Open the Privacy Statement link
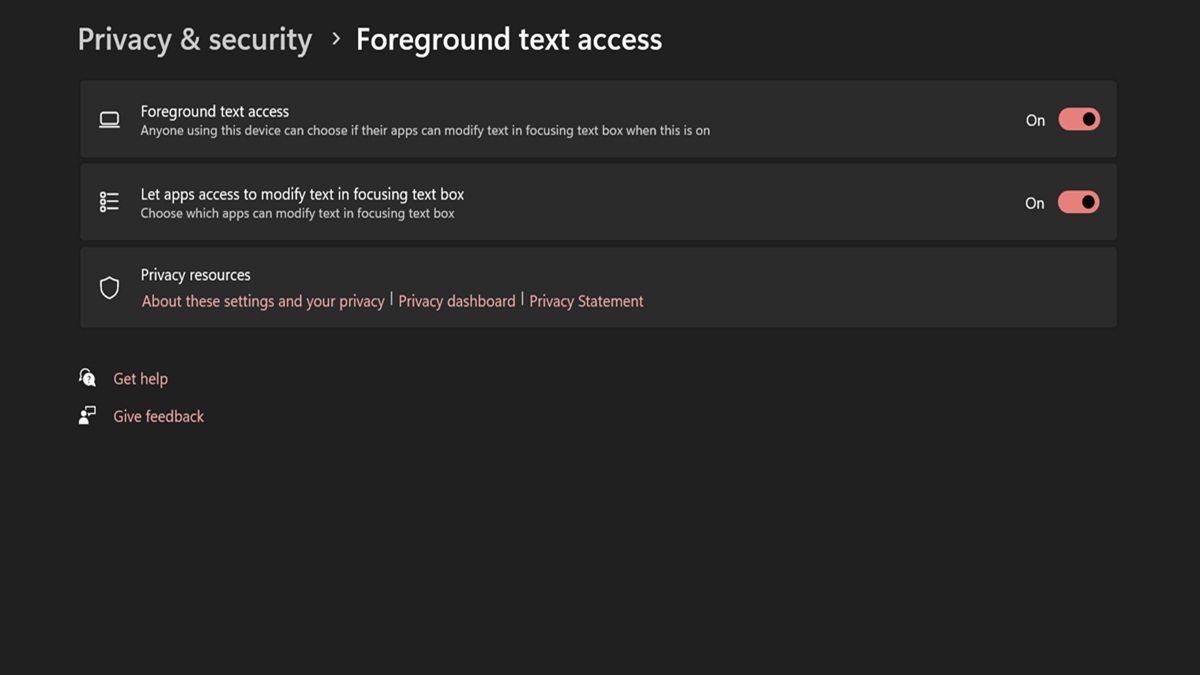The image size is (1200, 675). [x=586, y=301]
